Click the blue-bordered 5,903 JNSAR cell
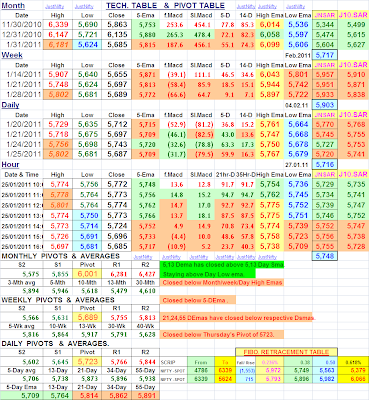 [x=325, y=105]
